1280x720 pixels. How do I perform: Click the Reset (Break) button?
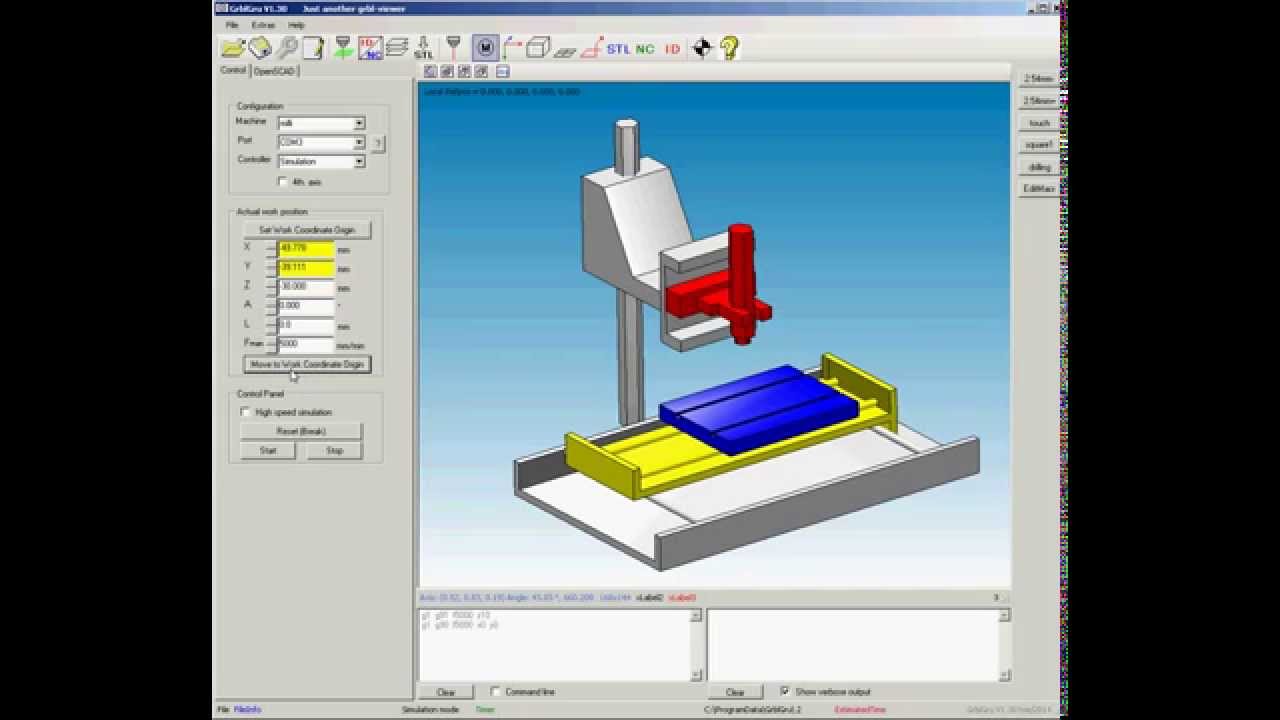tap(301, 431)
